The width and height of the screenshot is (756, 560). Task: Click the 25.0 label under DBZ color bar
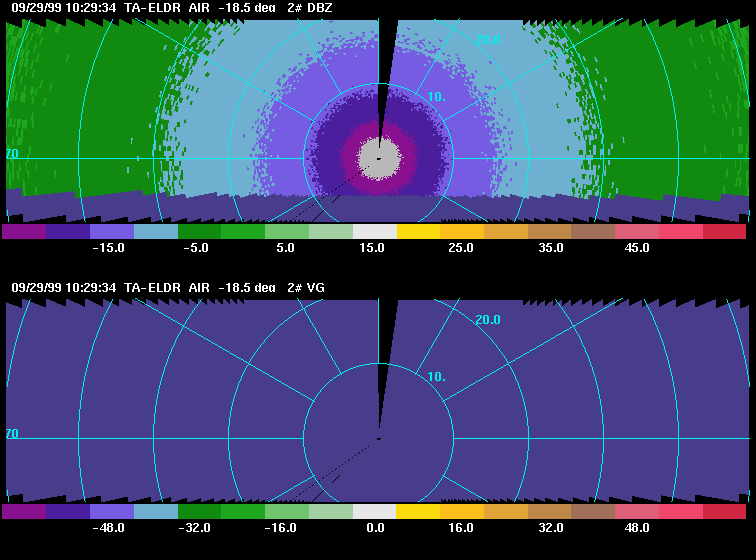pos(460,248)
